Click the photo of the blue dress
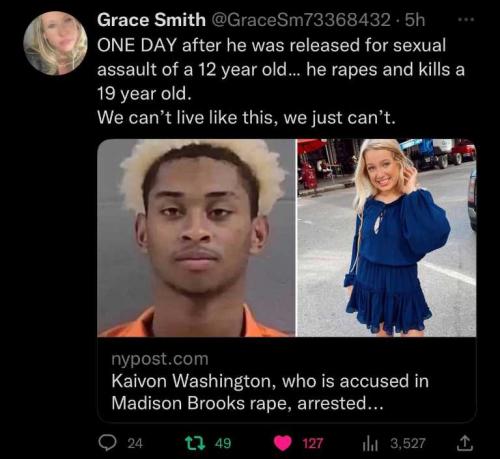This screenshot has height=459, width=500. pos(387,238)
